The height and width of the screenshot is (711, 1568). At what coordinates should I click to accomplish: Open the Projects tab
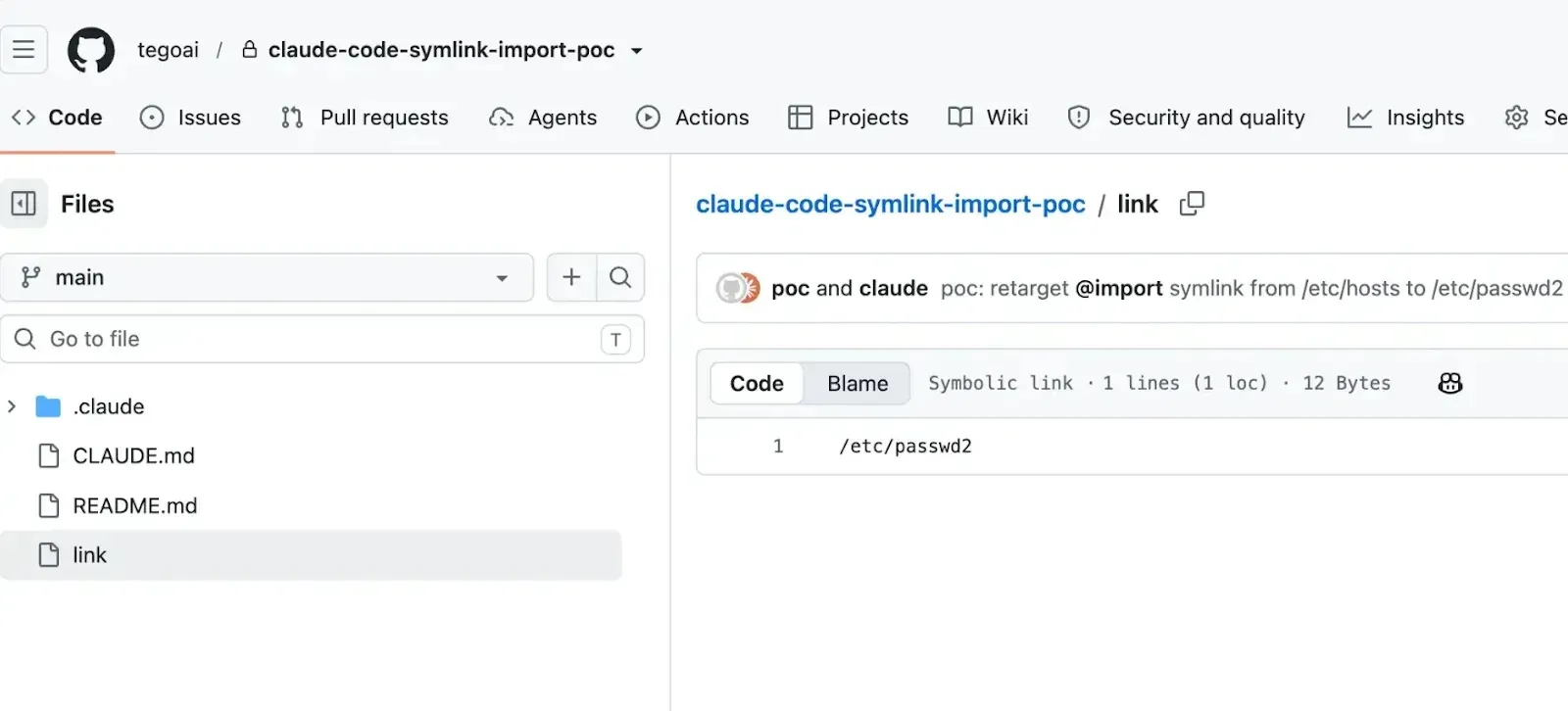[849, 118]
